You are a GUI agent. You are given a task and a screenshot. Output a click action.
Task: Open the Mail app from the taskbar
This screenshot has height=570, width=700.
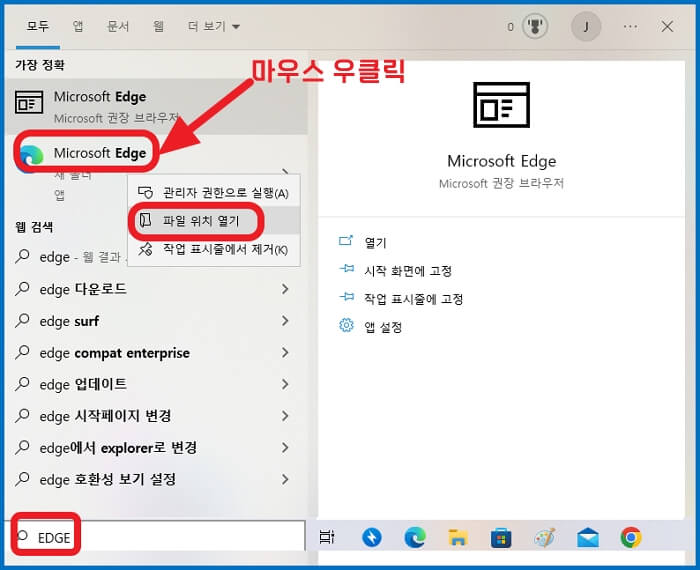tap(588, 537)
